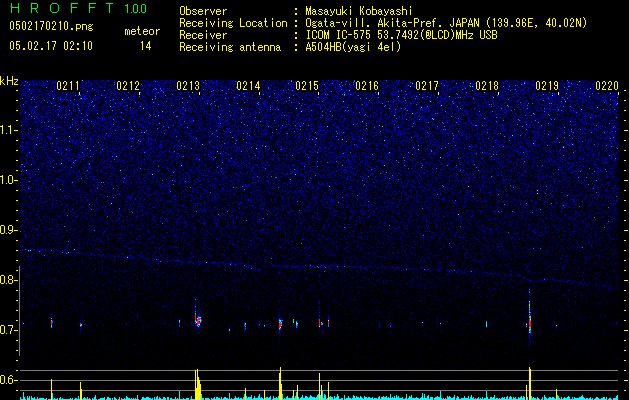Click the 0.6 kHz axis label
629x400 pixels.
click(8, 380)
